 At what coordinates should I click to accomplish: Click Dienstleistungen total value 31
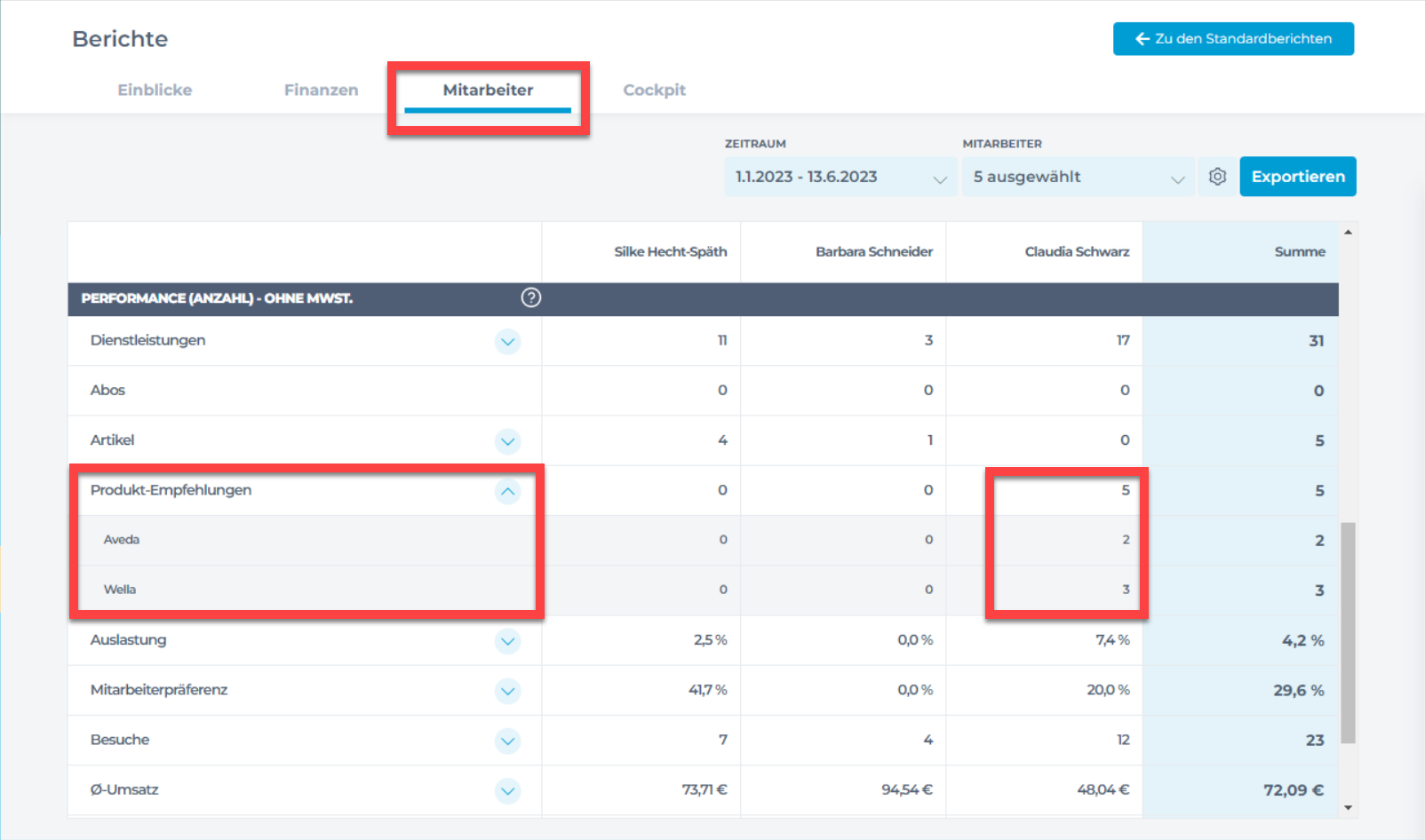[x=1316, y=341]
